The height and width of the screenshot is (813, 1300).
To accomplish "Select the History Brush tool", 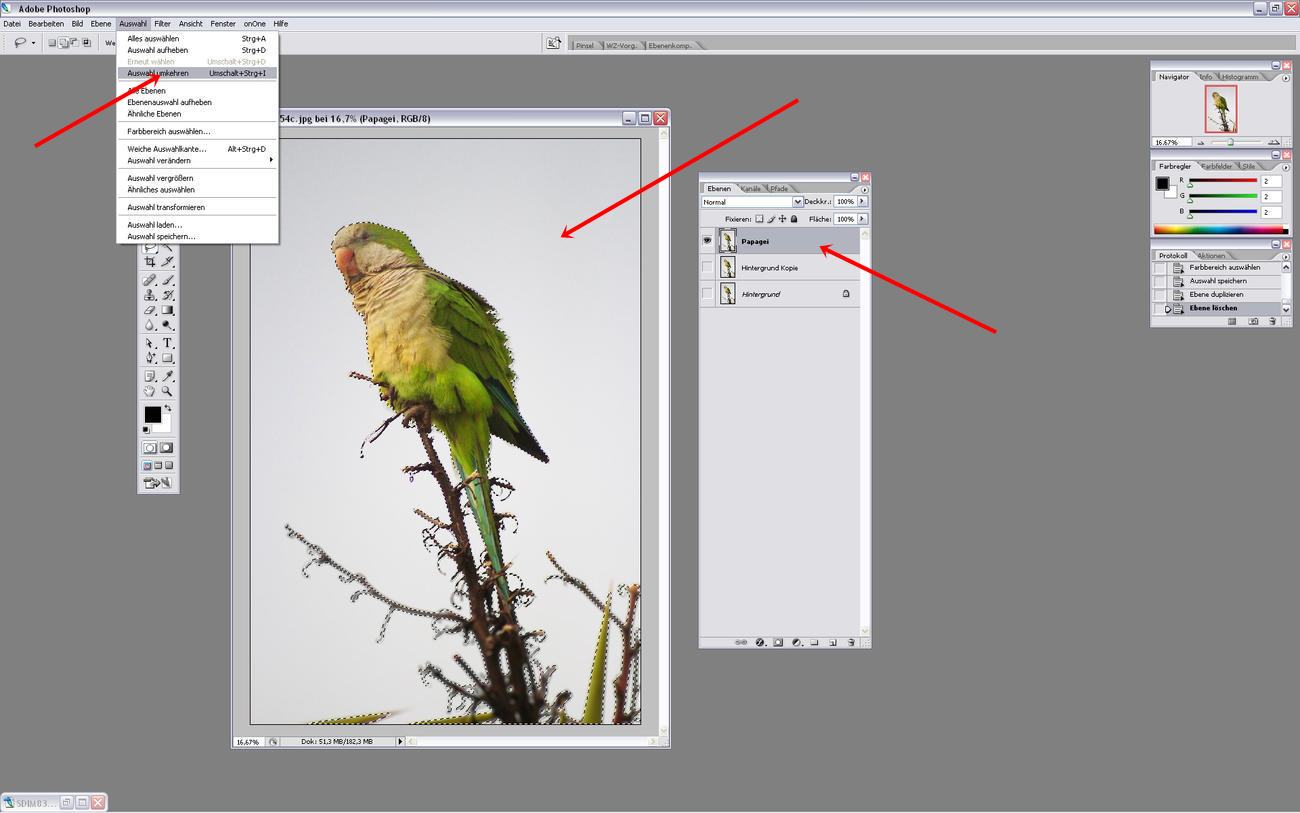I will click(x=167, y=295).
